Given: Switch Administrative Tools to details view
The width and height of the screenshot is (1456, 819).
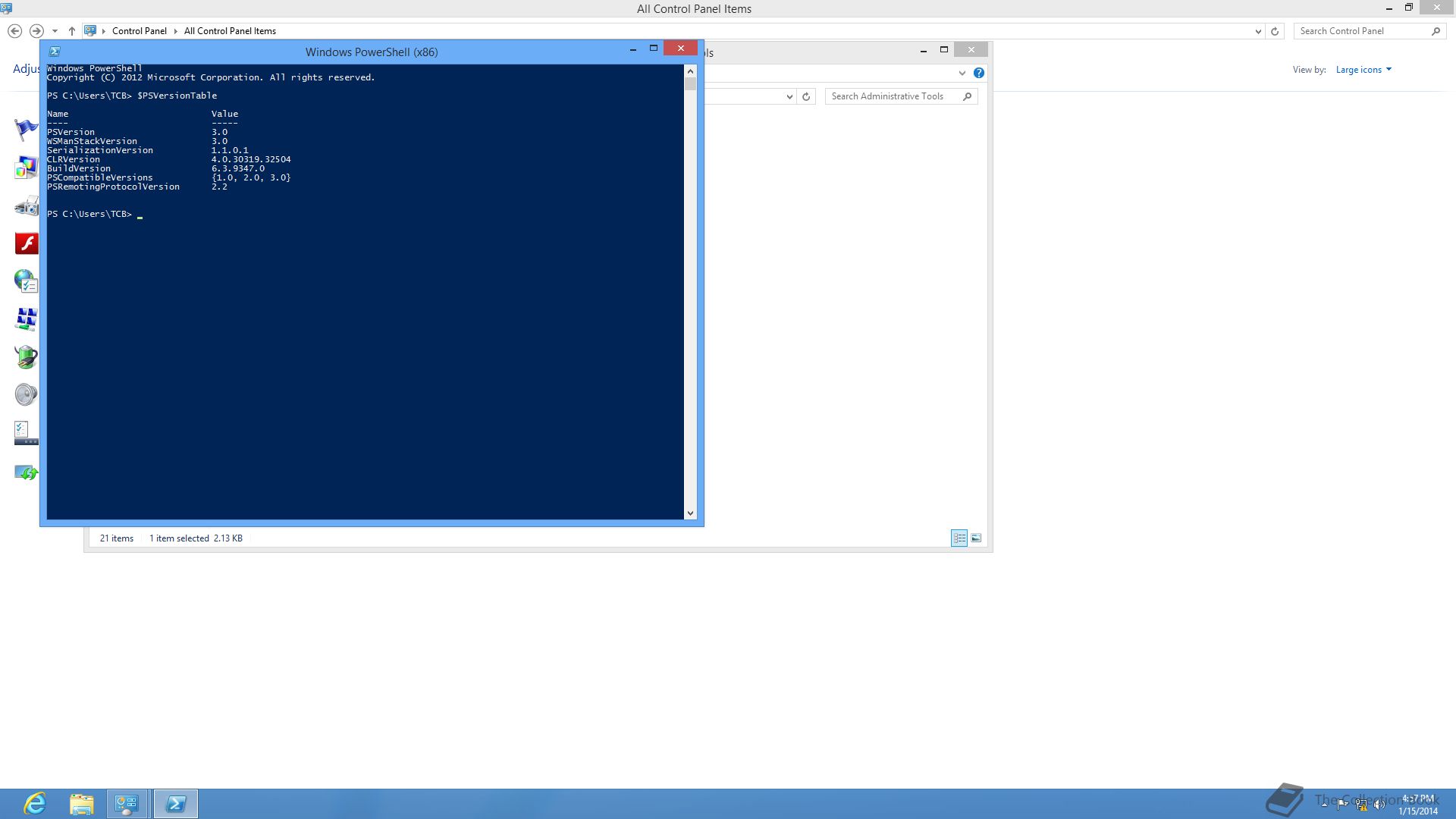Looking at the screenshot, I should (x=959, y=538).
